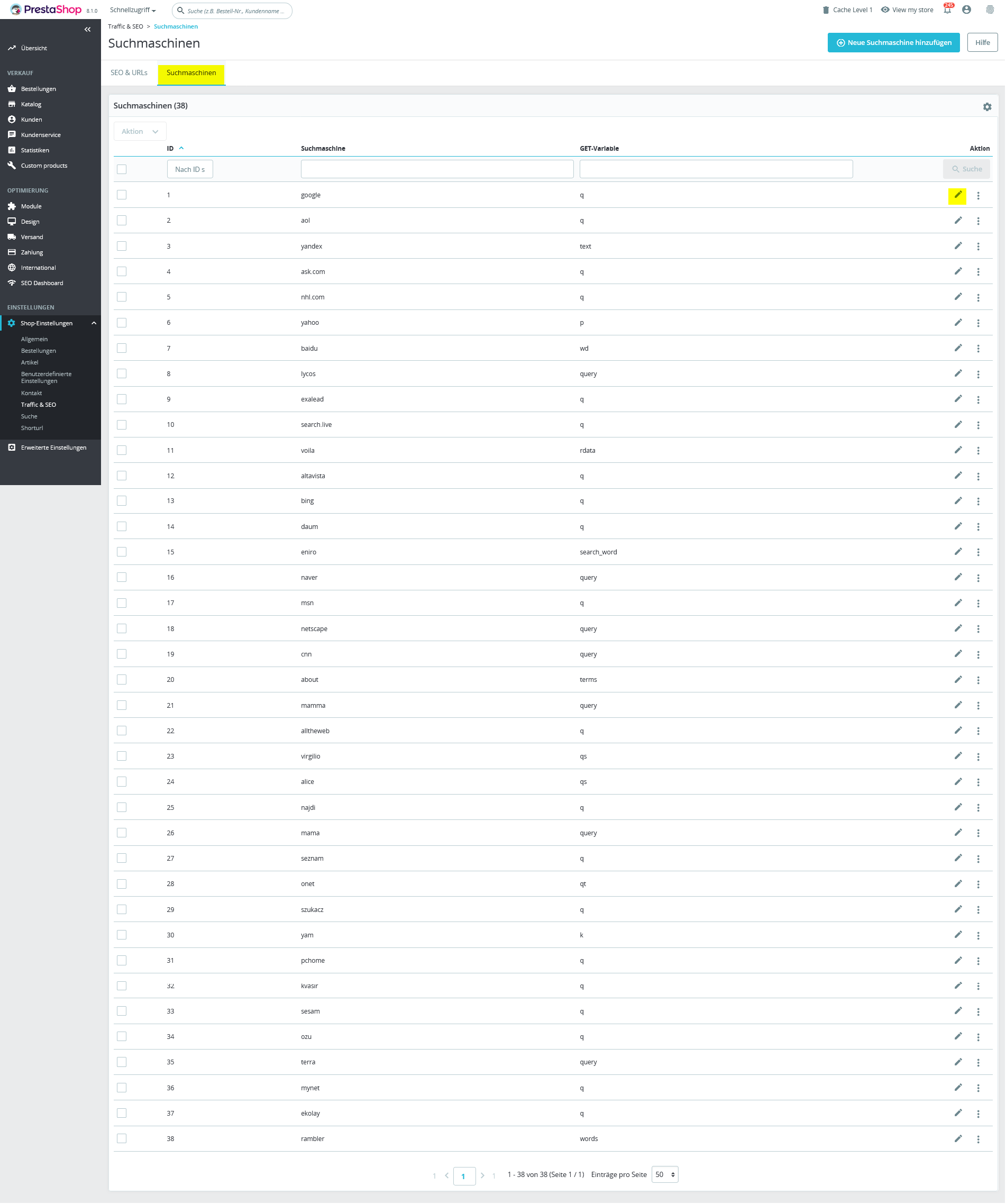The image size is (1006, 1204).
Task: Sort the table by ID column header
Action: (x=176, y=149)
